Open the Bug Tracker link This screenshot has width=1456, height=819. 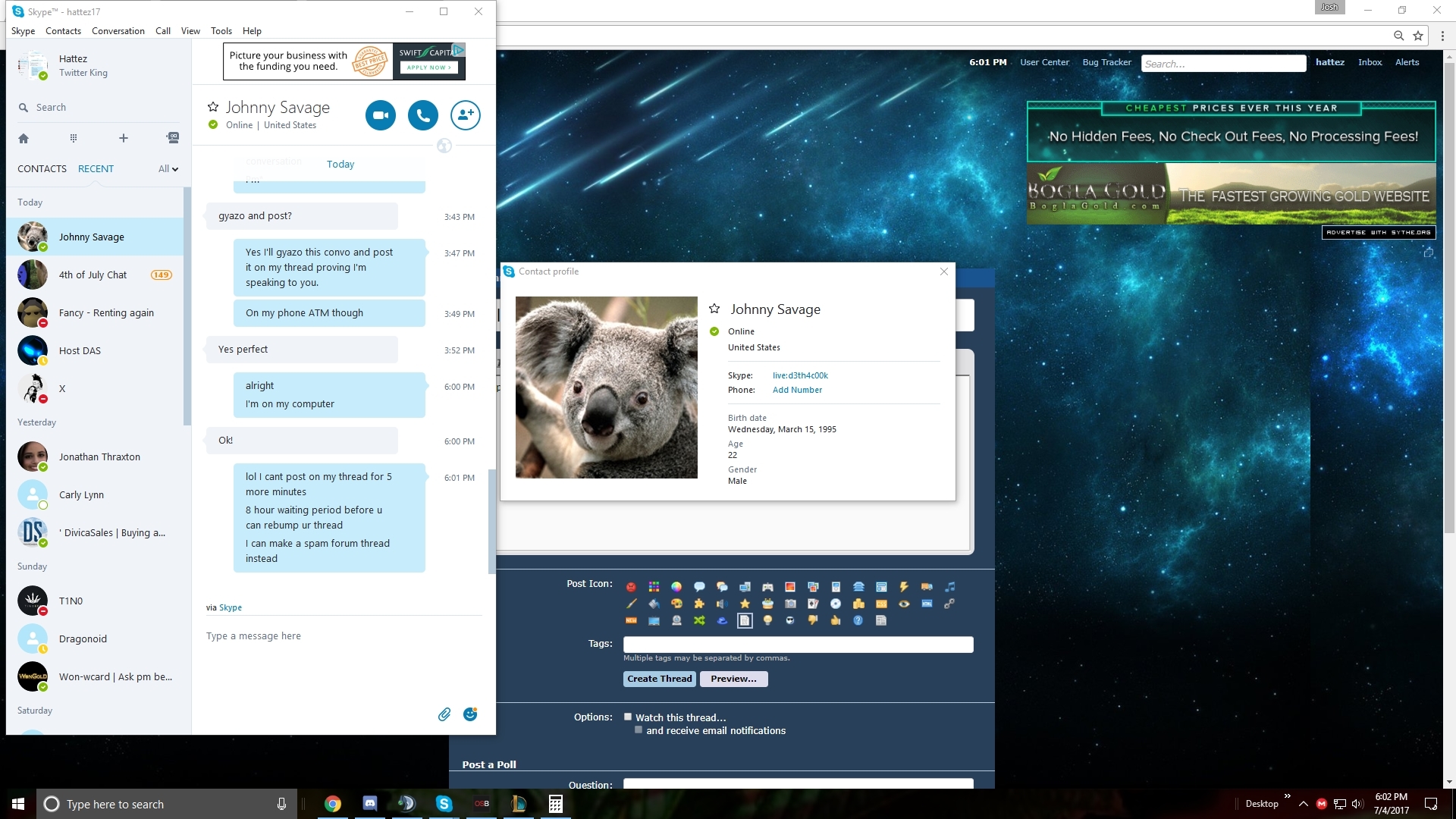pyautogui.click(x=1106, y=62)
